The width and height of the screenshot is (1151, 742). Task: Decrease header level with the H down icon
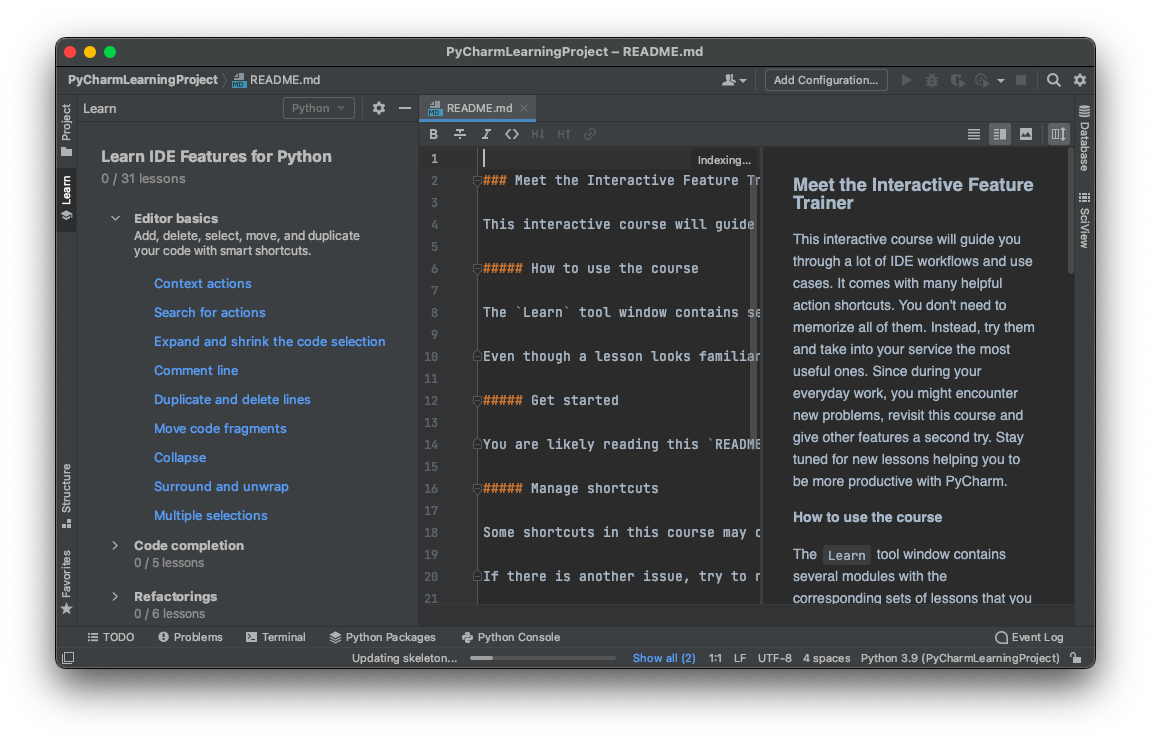point(538,134)
